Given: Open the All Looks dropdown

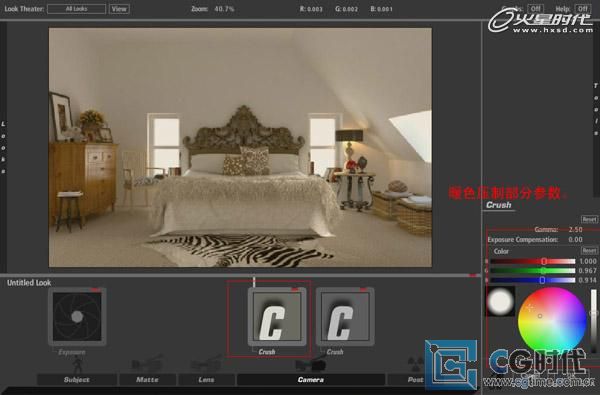Looking at the screenshot, I should (x=77, y=9).
